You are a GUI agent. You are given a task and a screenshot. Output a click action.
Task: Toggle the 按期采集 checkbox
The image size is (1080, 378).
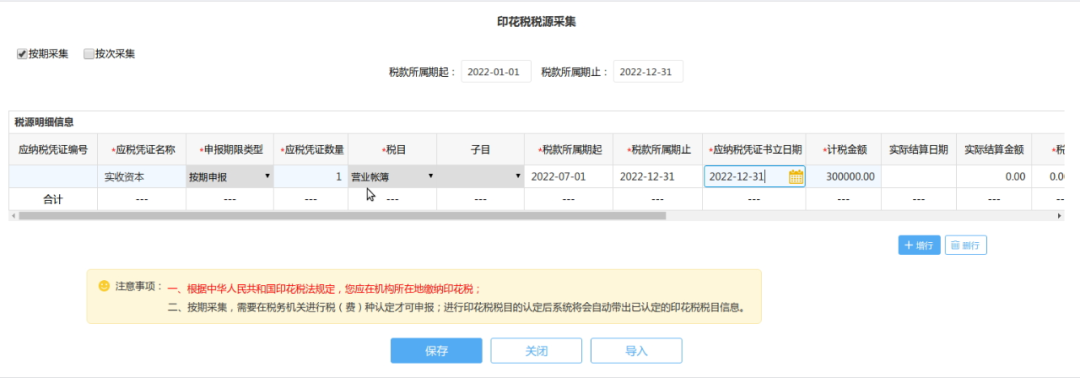coord(21,54)
